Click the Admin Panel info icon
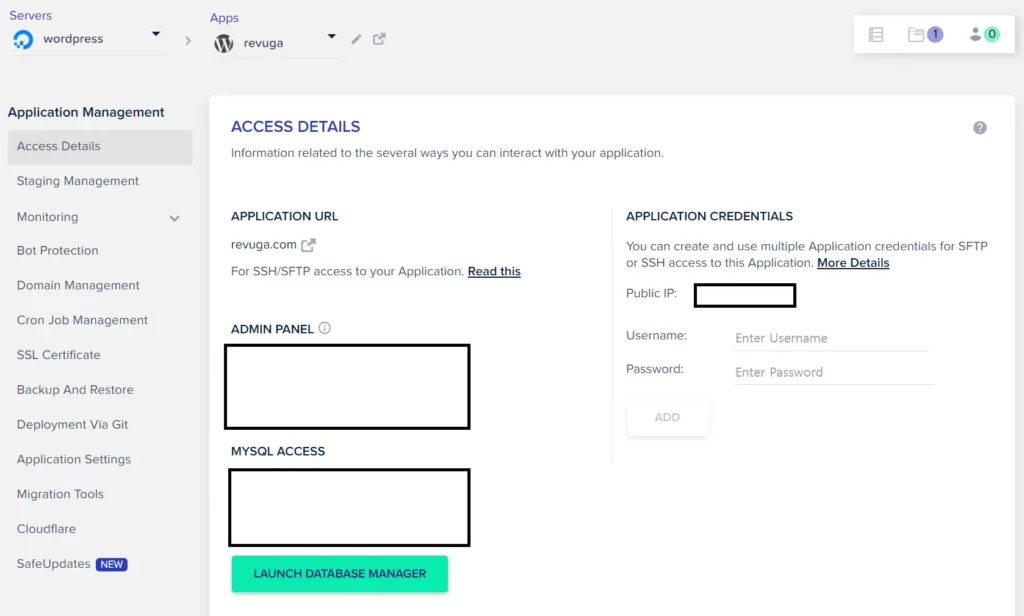This screenshot has width=1024, height=616. click(325, 328)
